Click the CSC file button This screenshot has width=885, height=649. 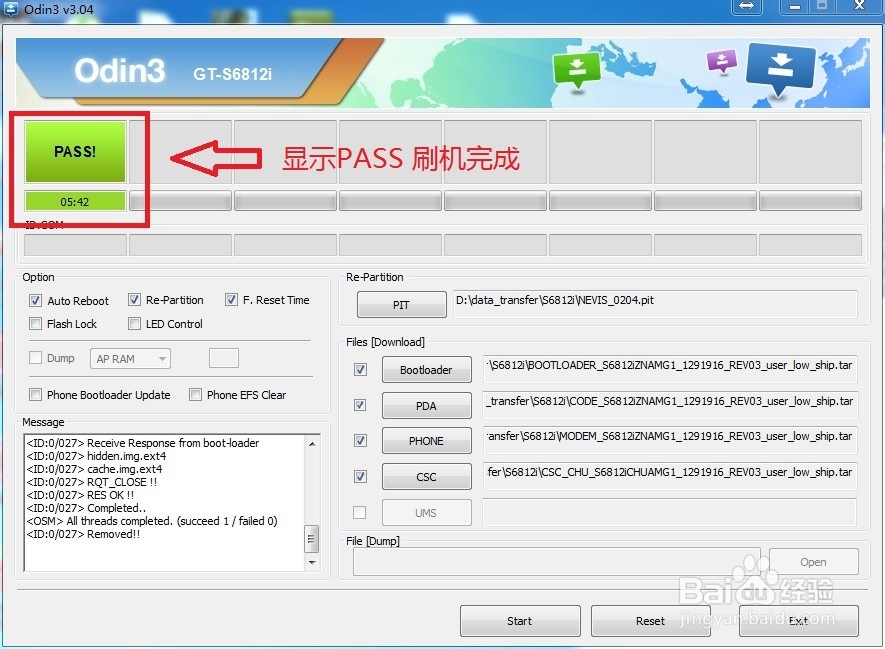(426, 477)
